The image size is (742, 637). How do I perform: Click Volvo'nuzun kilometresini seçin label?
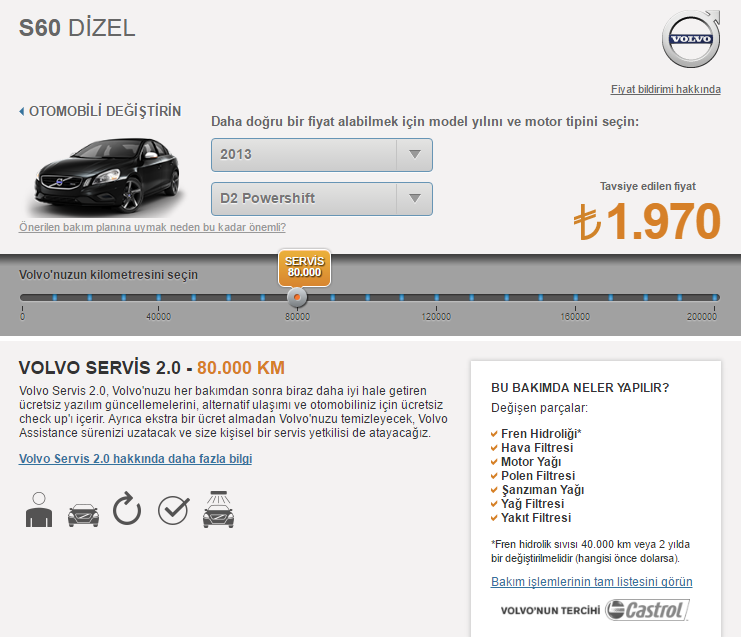click(x=108, y=275)
